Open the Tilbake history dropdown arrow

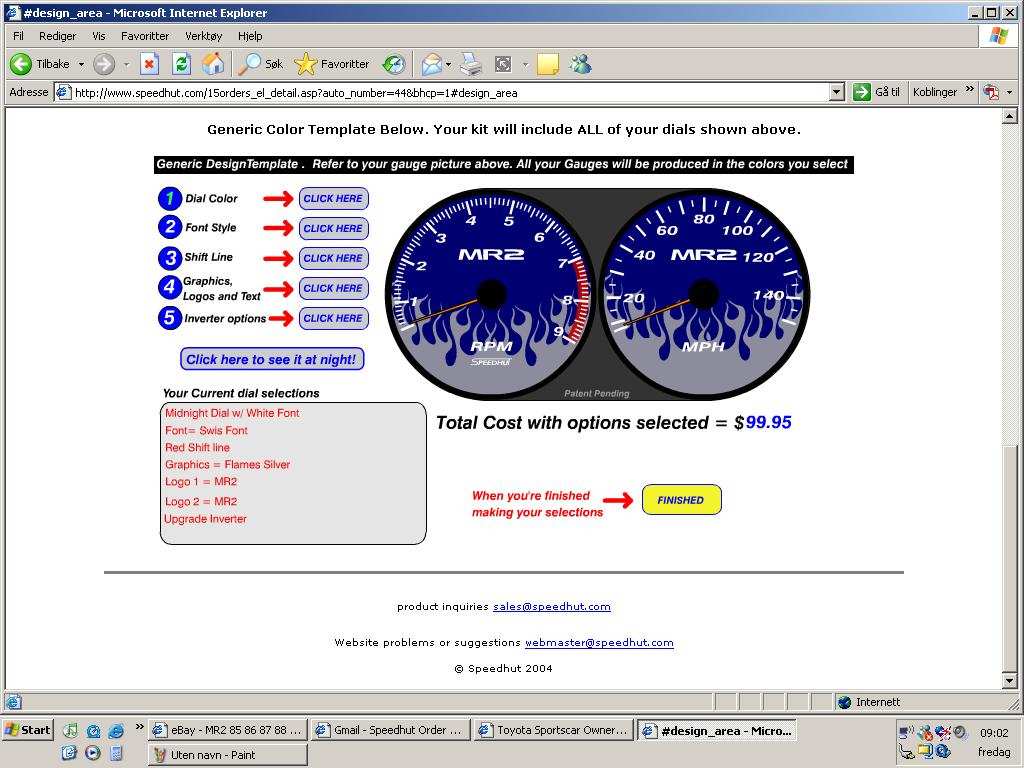point(80,64)
